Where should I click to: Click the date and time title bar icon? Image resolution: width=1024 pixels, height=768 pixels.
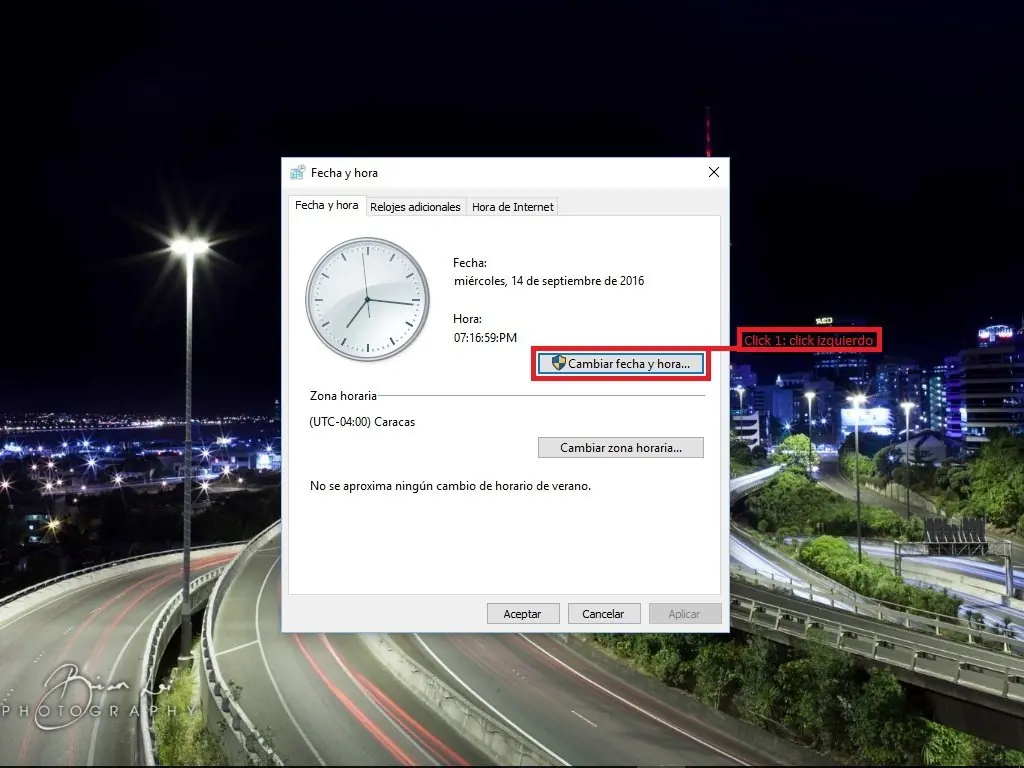pyautogui.click(x=298, y=172)
